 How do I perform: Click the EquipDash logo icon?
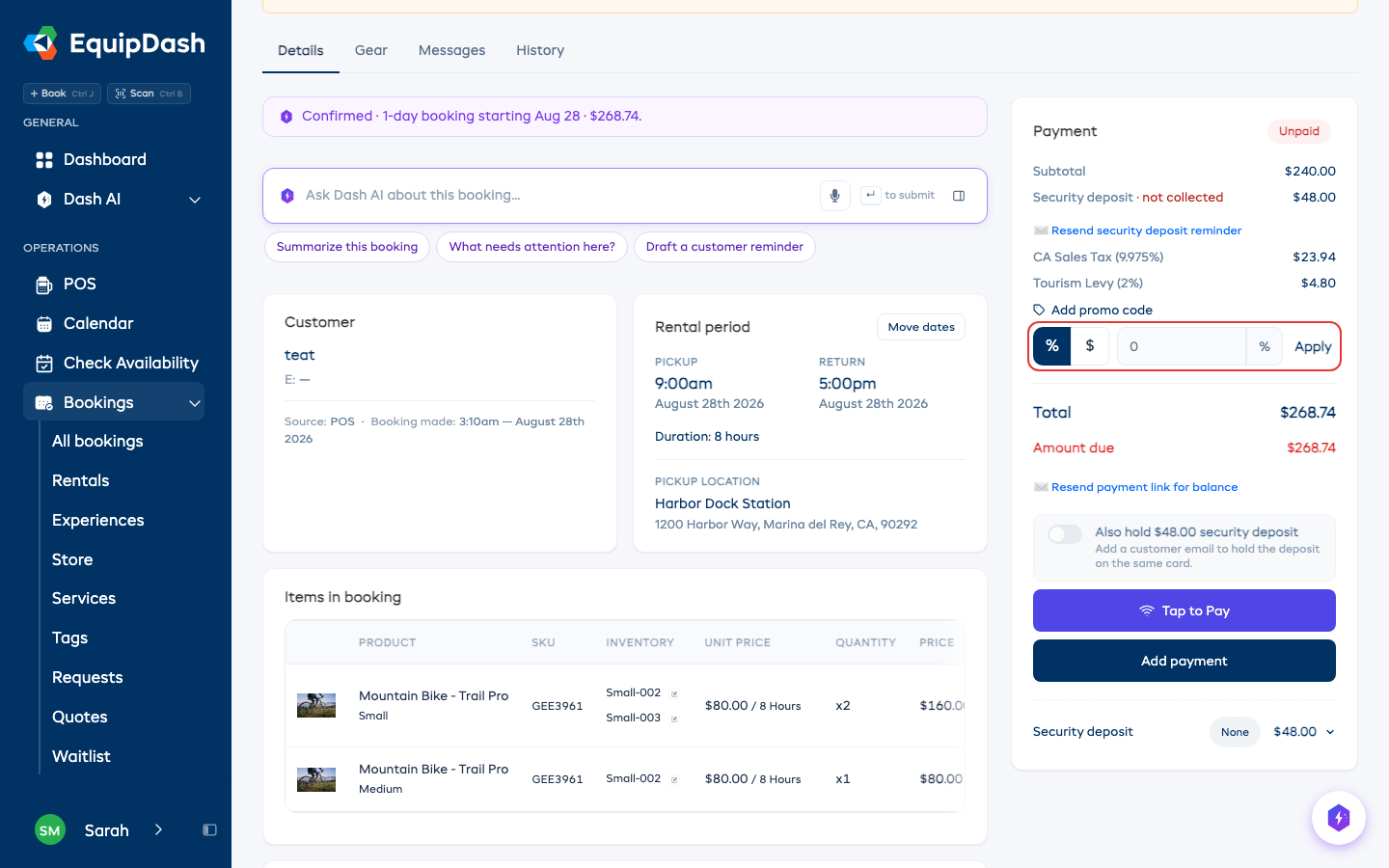(41, 43)
